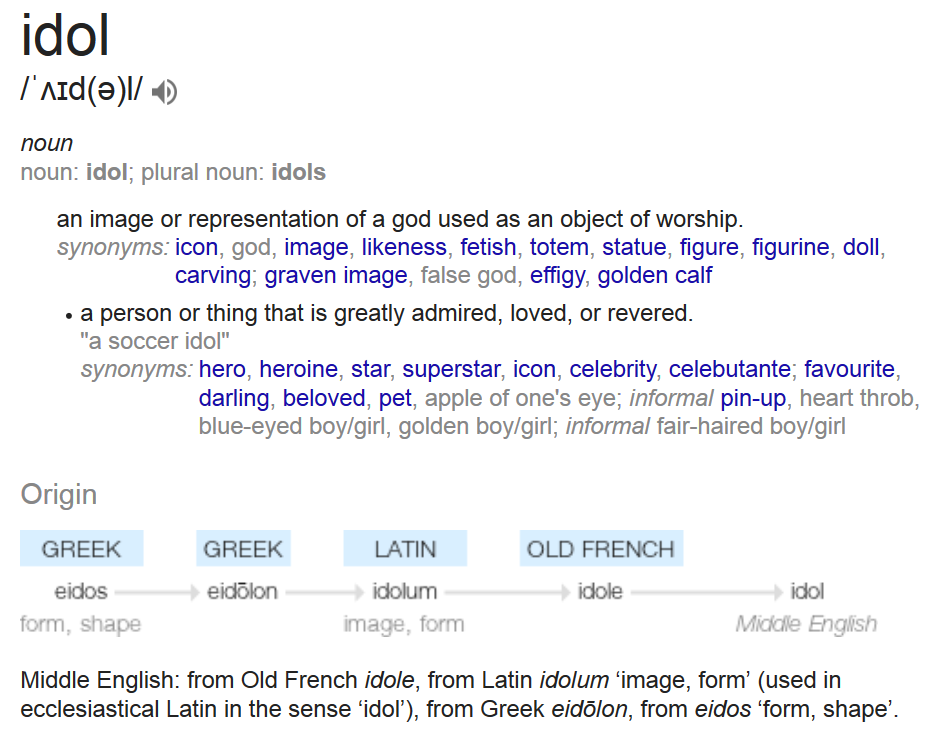Screen dimensions: 928x730
Task: Open the 'superstar' synonym link
Action: click(451, 369)
